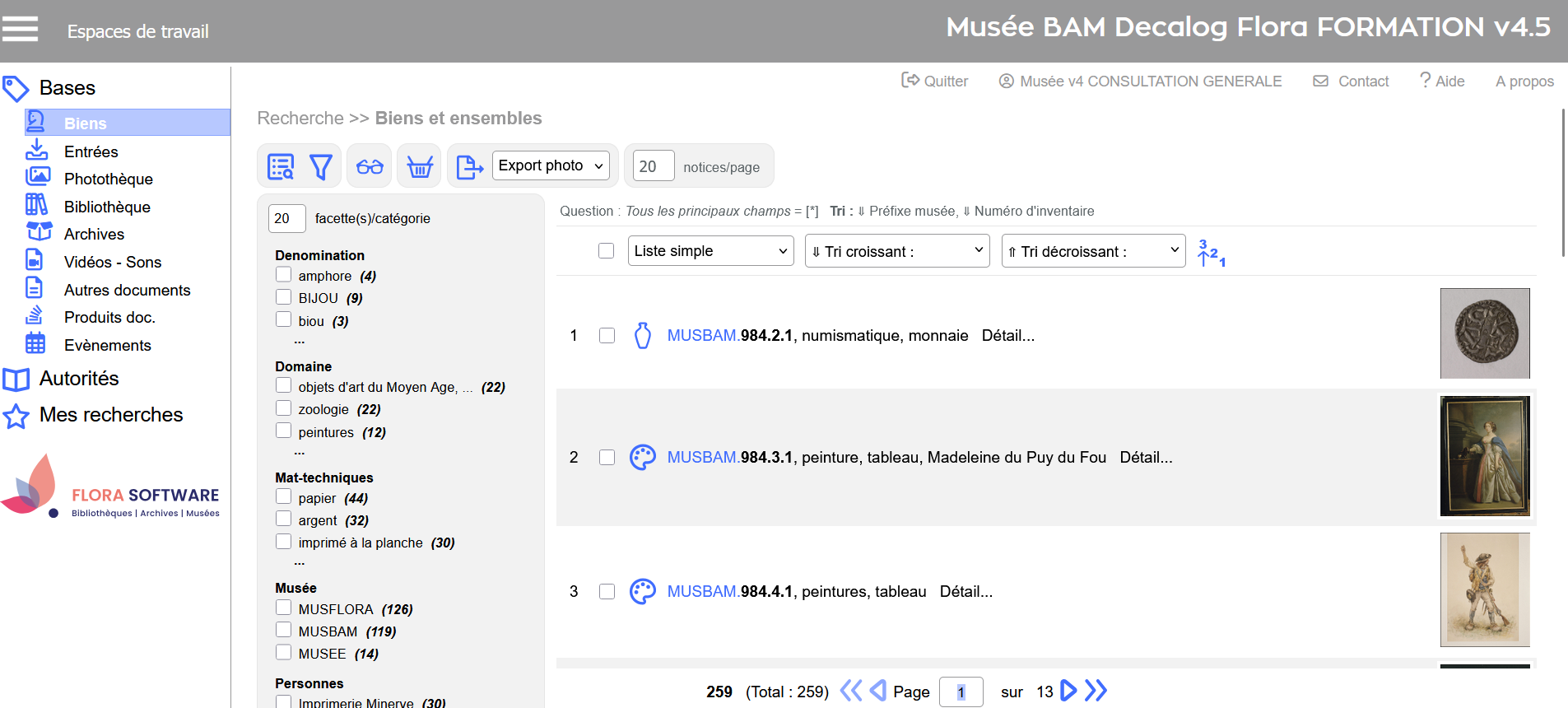Open the hamburger menu icon
Viewport: 1568px width, 708px height.
[x=20, y=29]
